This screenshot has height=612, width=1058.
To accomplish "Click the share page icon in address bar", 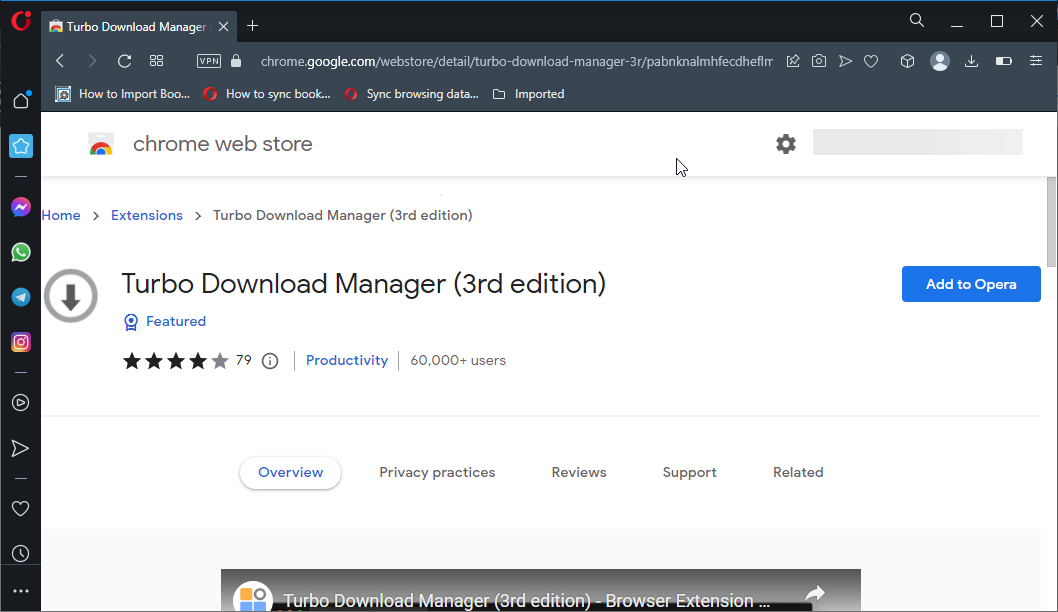I will point(793,61).
